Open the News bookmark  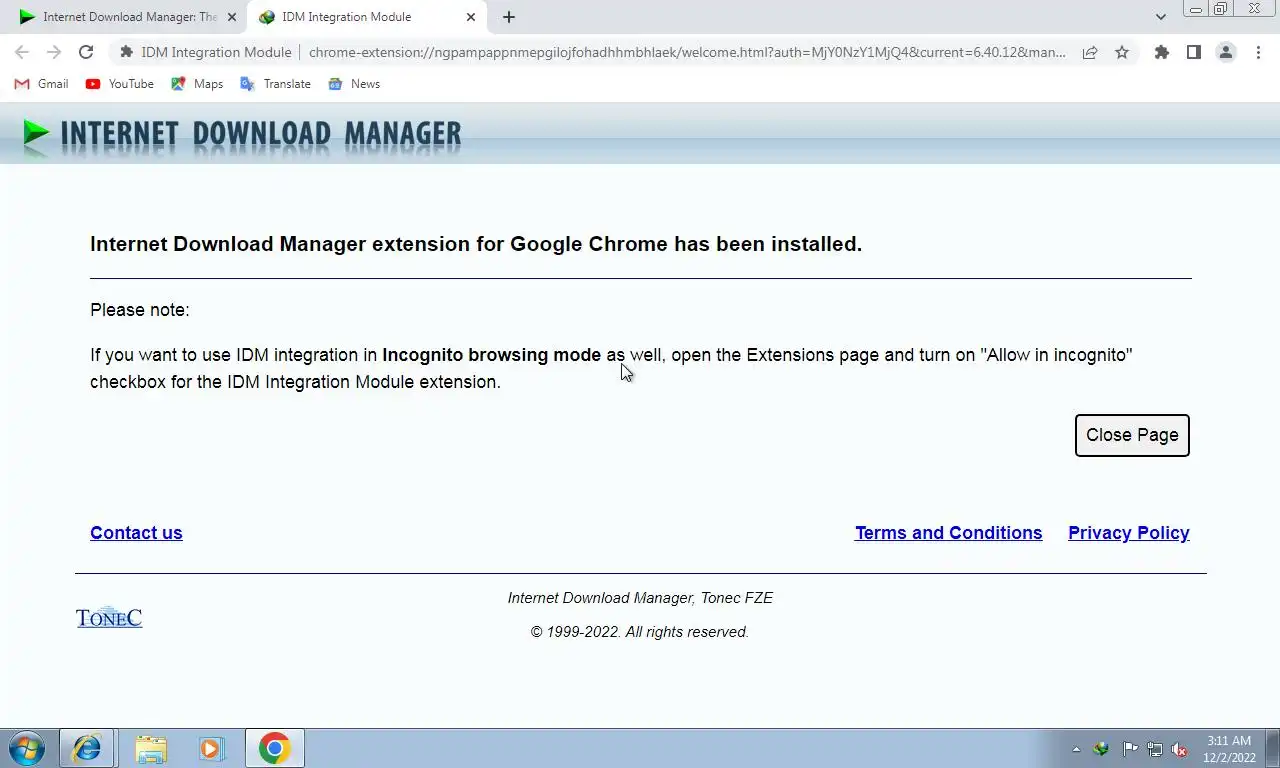tap(354, 84)
